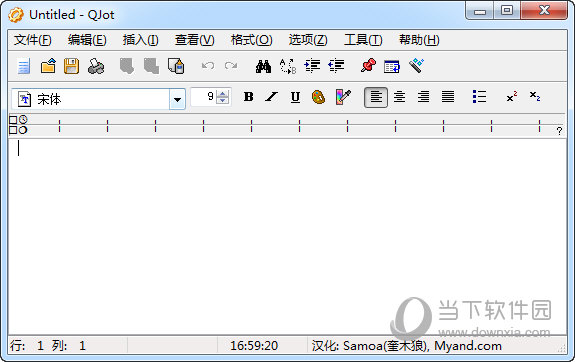Screen dimensions: 575x362
Task: Print the document
Action: click(x=96, y=66)
